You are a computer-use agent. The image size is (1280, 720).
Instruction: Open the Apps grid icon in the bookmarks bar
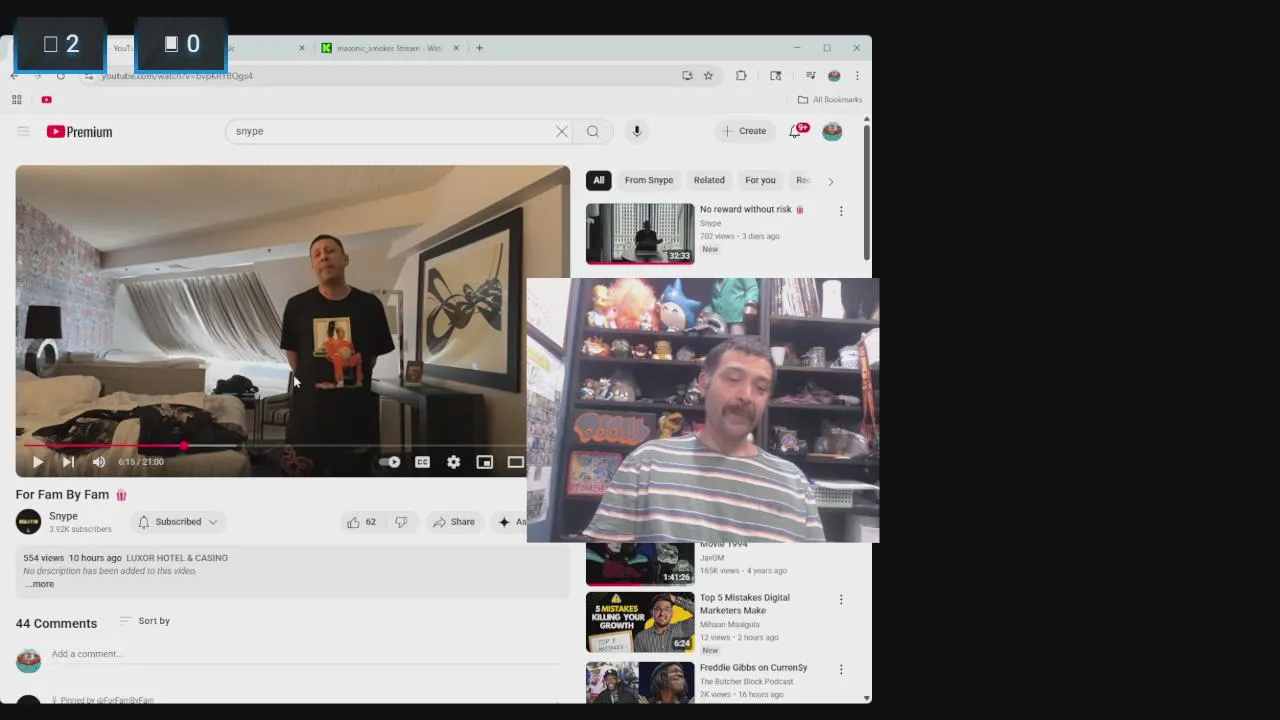(x=16, y=100)
